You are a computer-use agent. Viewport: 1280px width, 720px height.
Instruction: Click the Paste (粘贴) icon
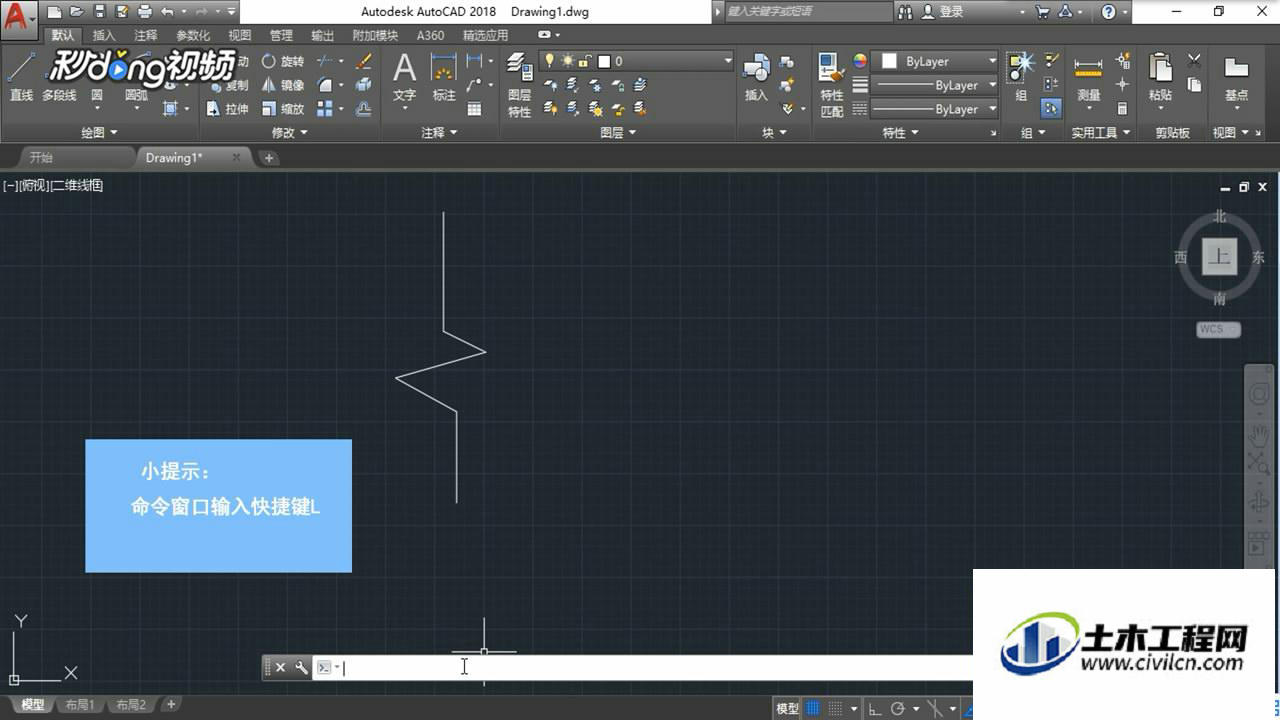coord(1160,78)
